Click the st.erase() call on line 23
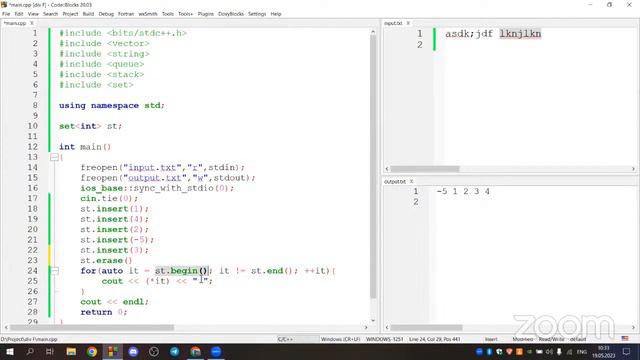The height and width of the screenshot is (360, 640). [x=106, y=260]
